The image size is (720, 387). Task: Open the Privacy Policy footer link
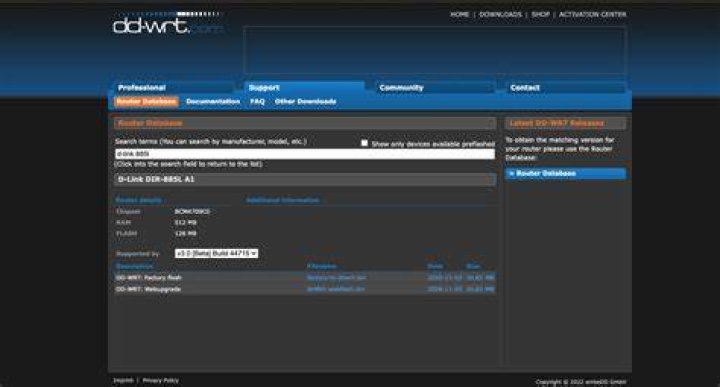click(x=161, y=381)
